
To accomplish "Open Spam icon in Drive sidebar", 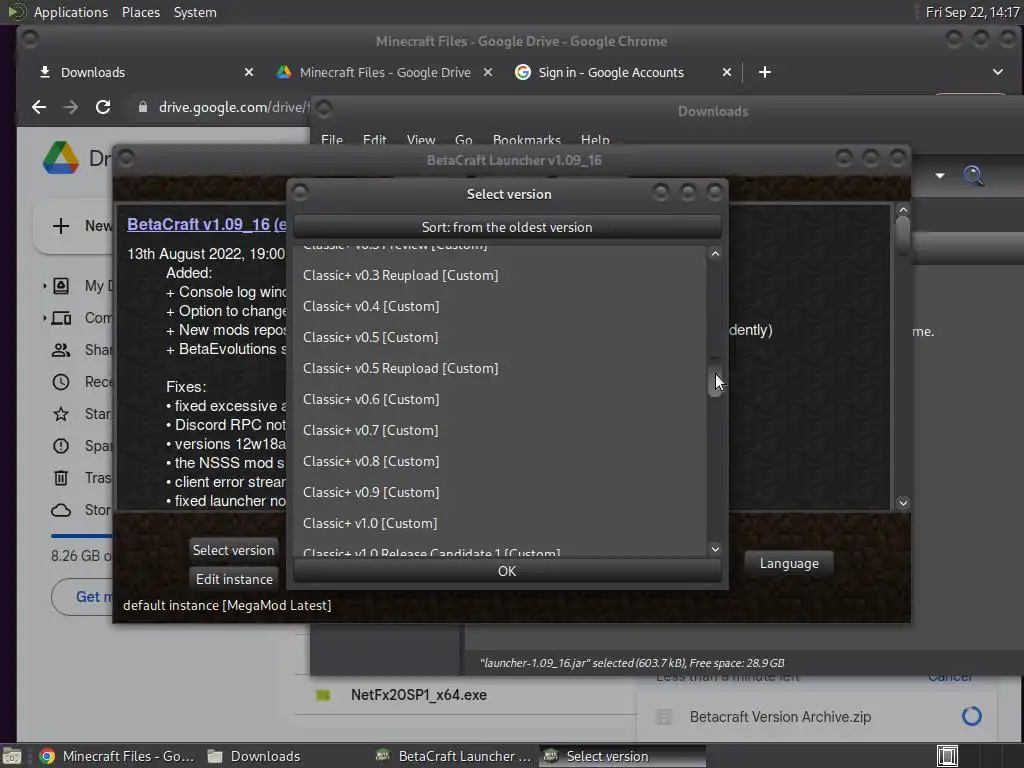I will pos(61,446).
